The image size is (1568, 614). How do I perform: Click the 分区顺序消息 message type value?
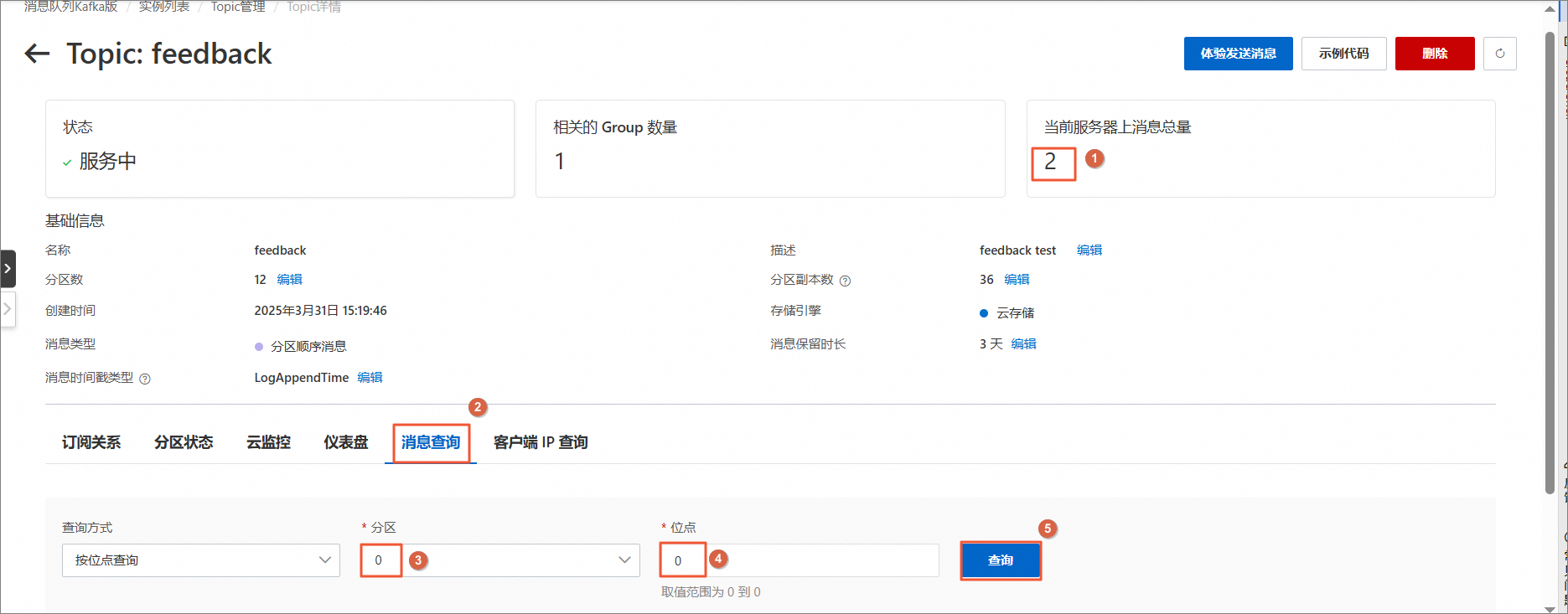[308, 346]
